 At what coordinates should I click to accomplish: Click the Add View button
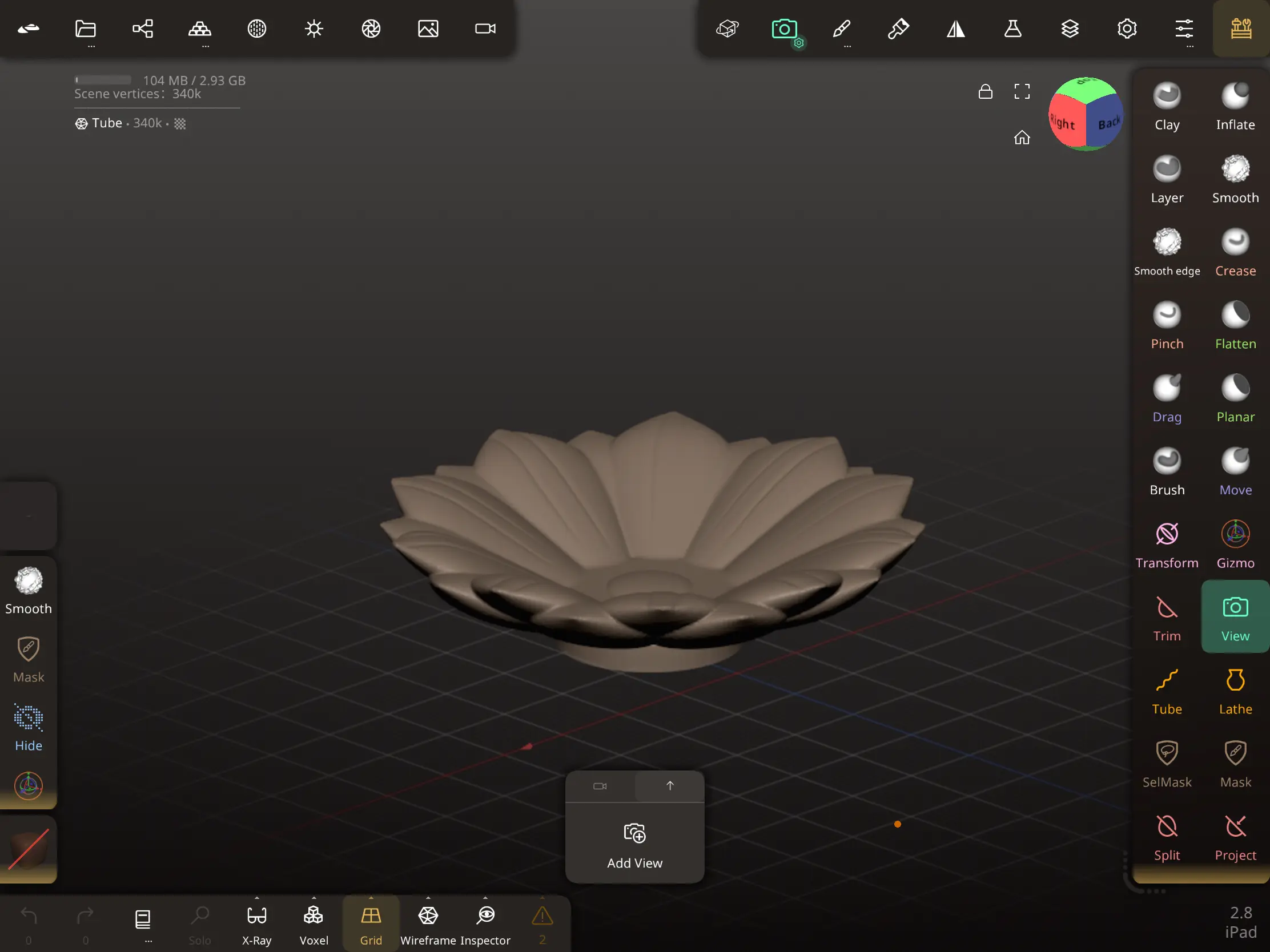(634, 844)
